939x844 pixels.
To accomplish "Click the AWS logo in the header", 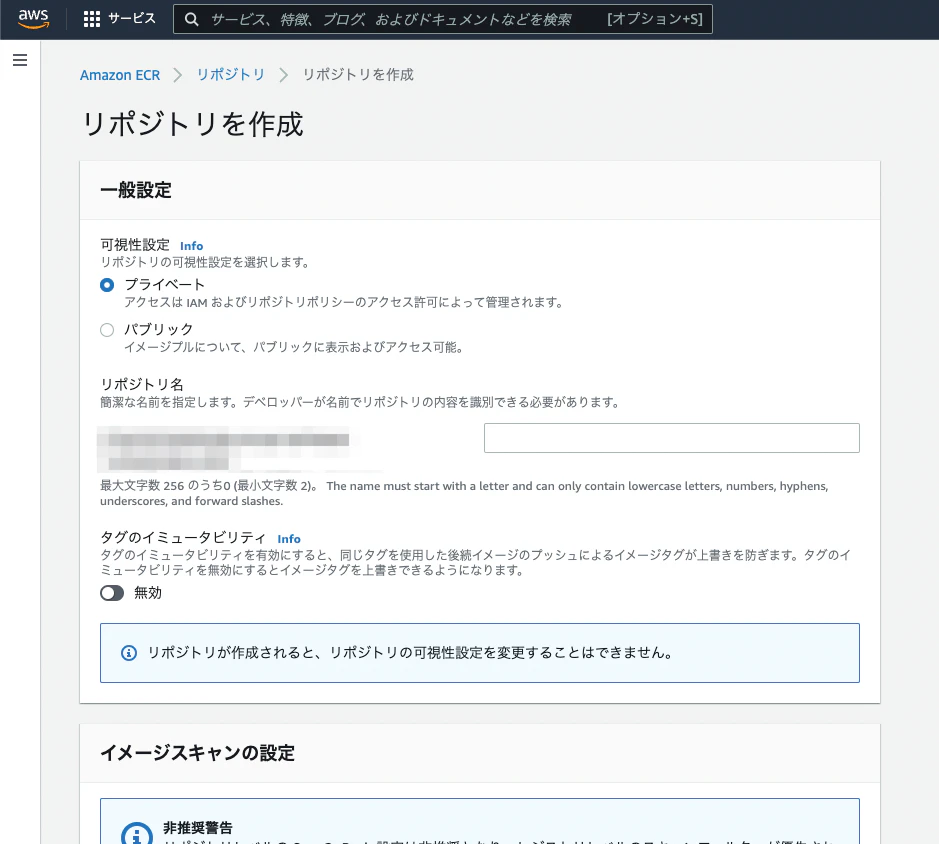I will 34,19.
